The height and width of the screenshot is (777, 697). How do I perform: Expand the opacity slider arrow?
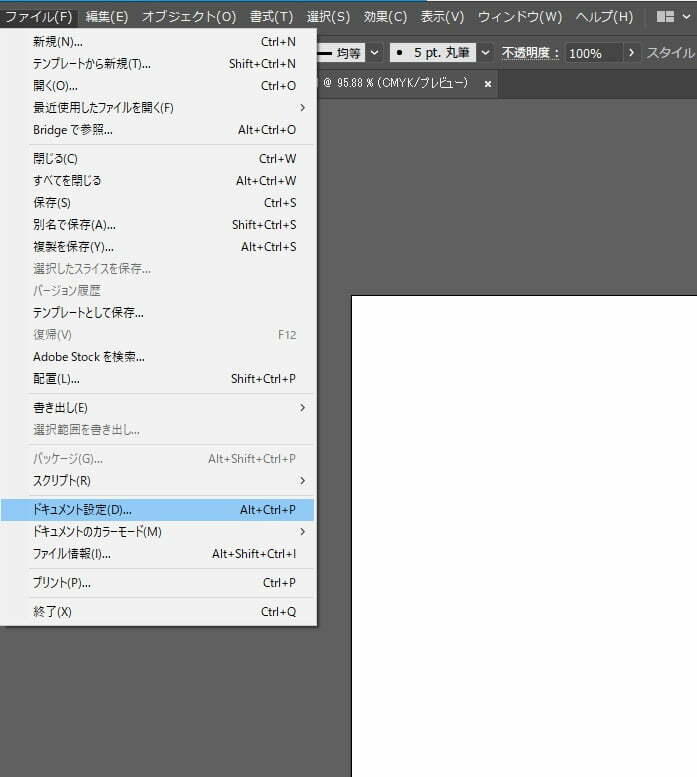631,52
